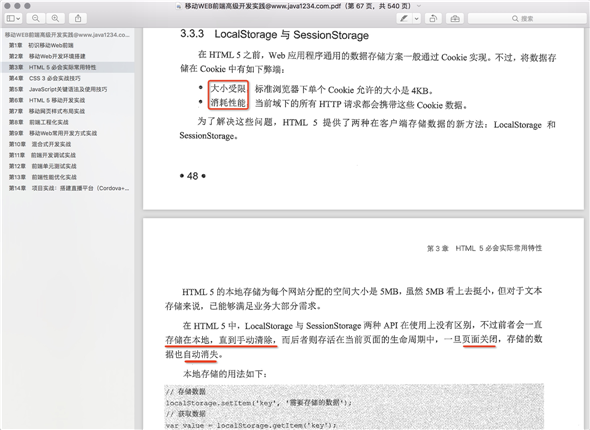Select 第4章 CSS 3 必会实战技巧
The image size is (590, 430).
[x=45, y=78]
